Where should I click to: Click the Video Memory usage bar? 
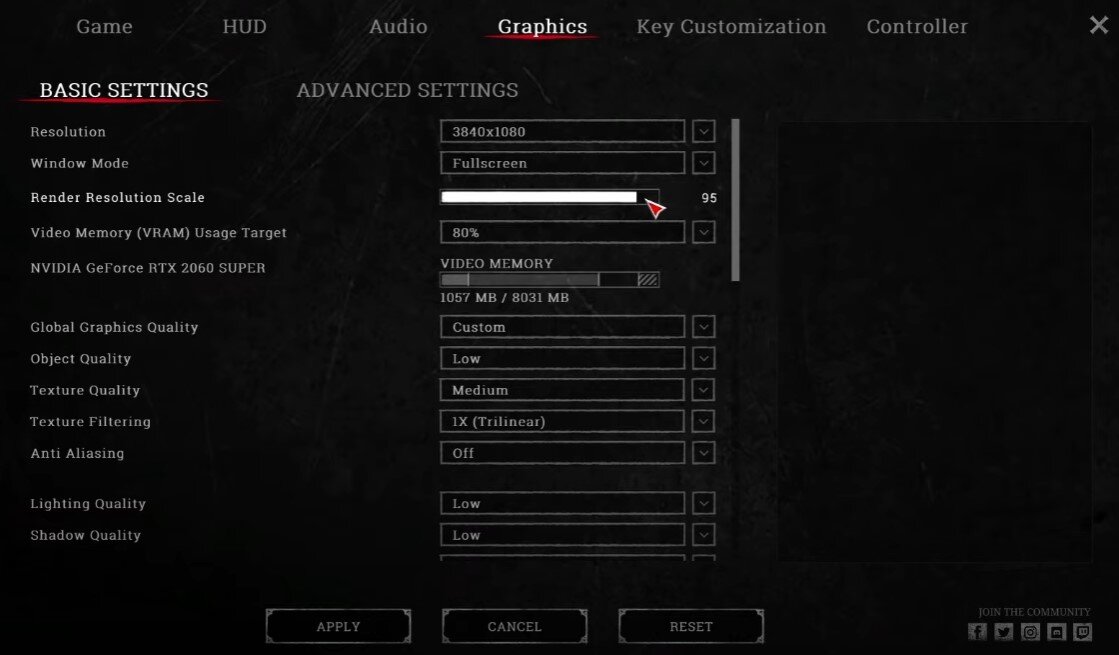tap(550, 279)
